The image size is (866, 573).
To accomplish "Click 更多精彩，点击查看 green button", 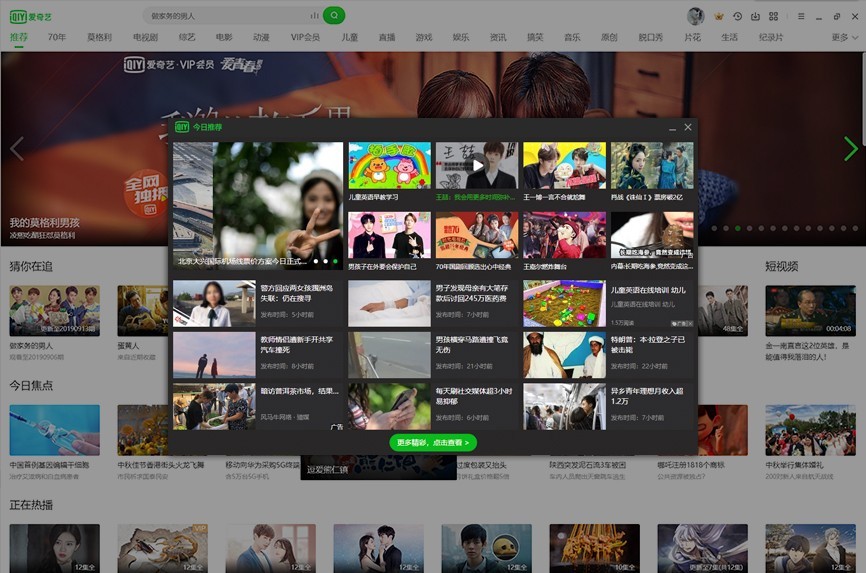I will 433,443.
